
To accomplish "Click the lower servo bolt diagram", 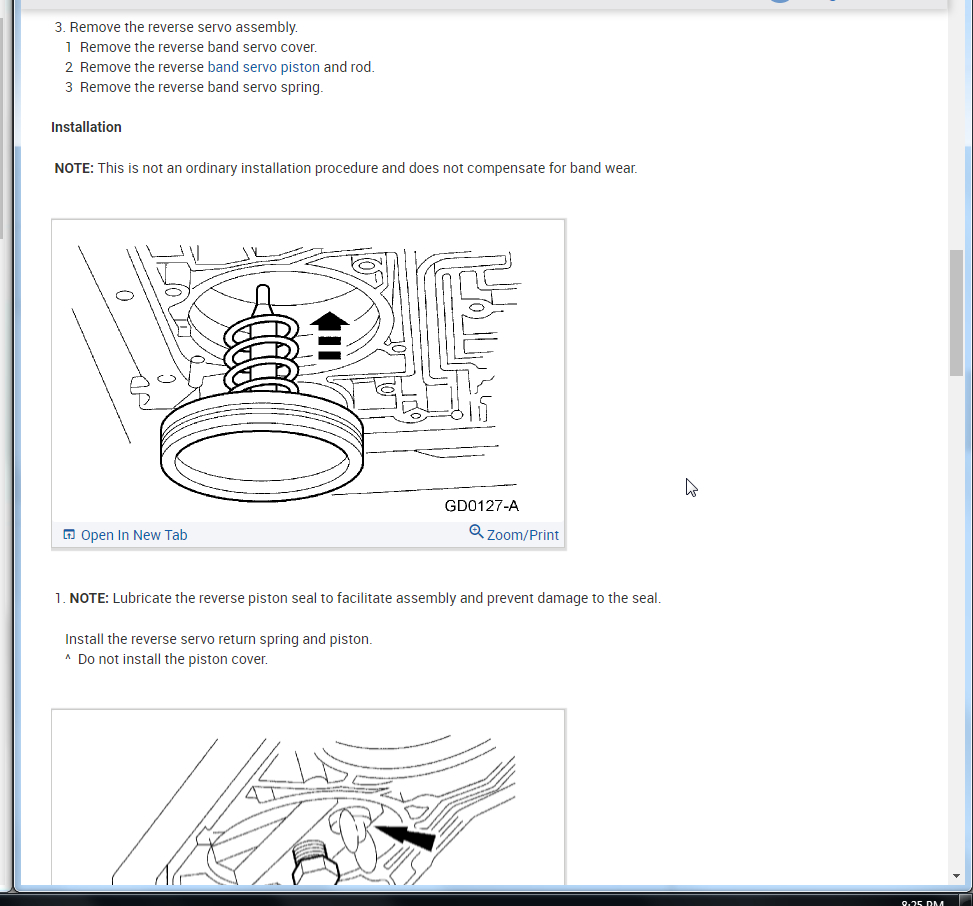I will 308,797.
